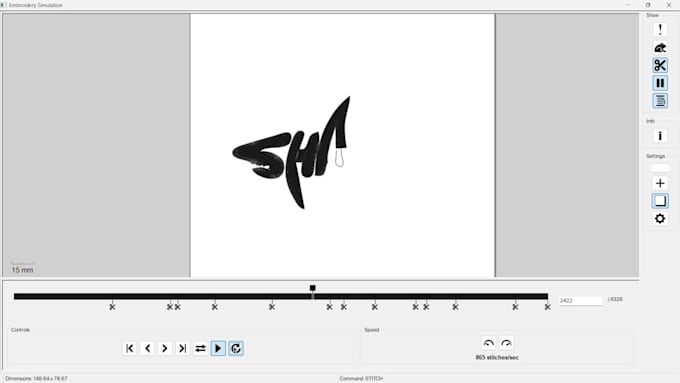
Task: Step forward one stitch
Action: [x=165, y=348]
